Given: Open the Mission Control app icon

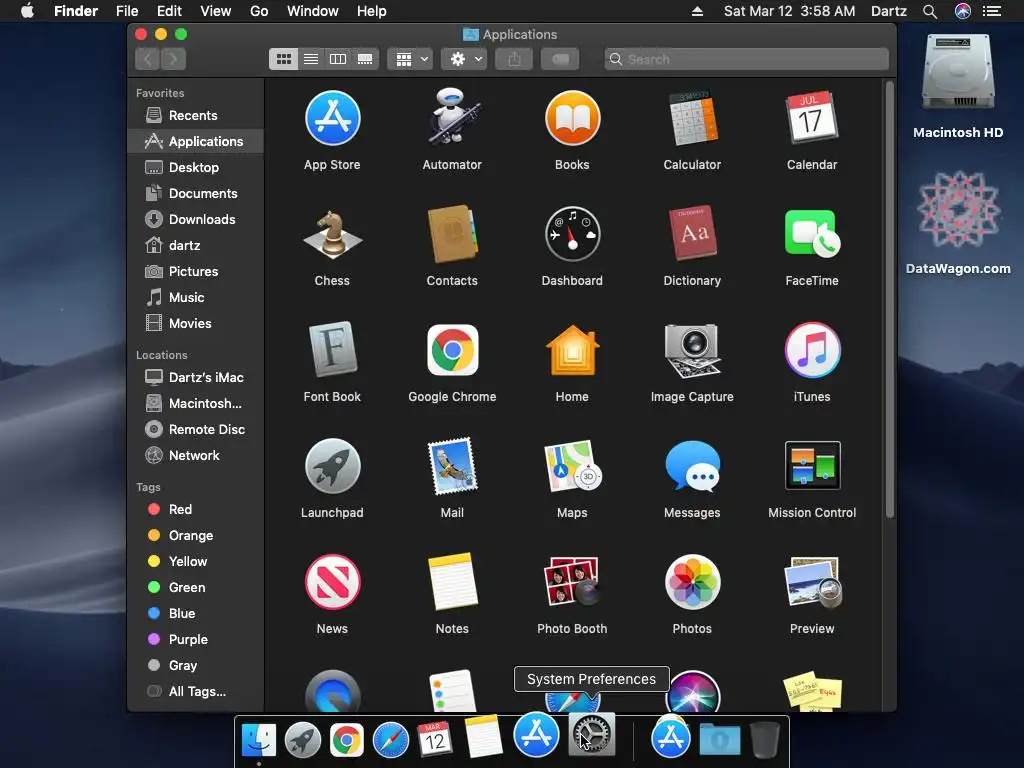Looking at the screenshot, I should pos(812,466).
